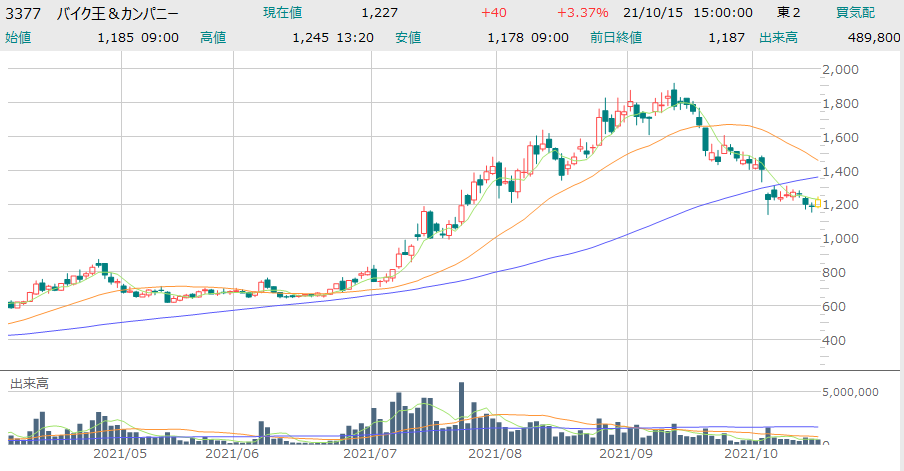Click the 出来高 label in volume panel
The height and width of the screenshot is (471, 904).
point(29,384)
